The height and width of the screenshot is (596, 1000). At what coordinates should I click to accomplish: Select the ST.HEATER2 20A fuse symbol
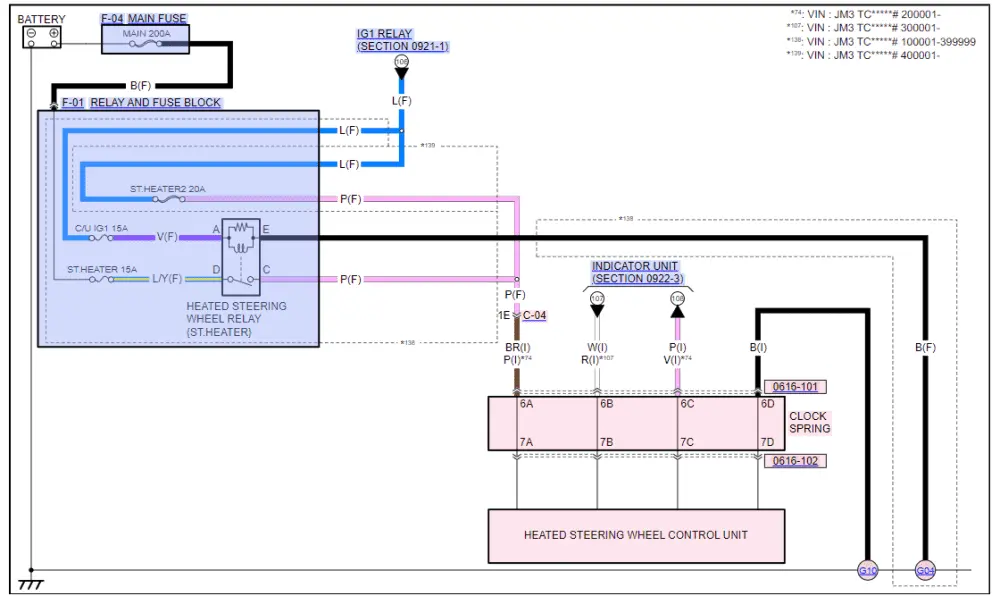pyautogui.click(x=168, y=199)
